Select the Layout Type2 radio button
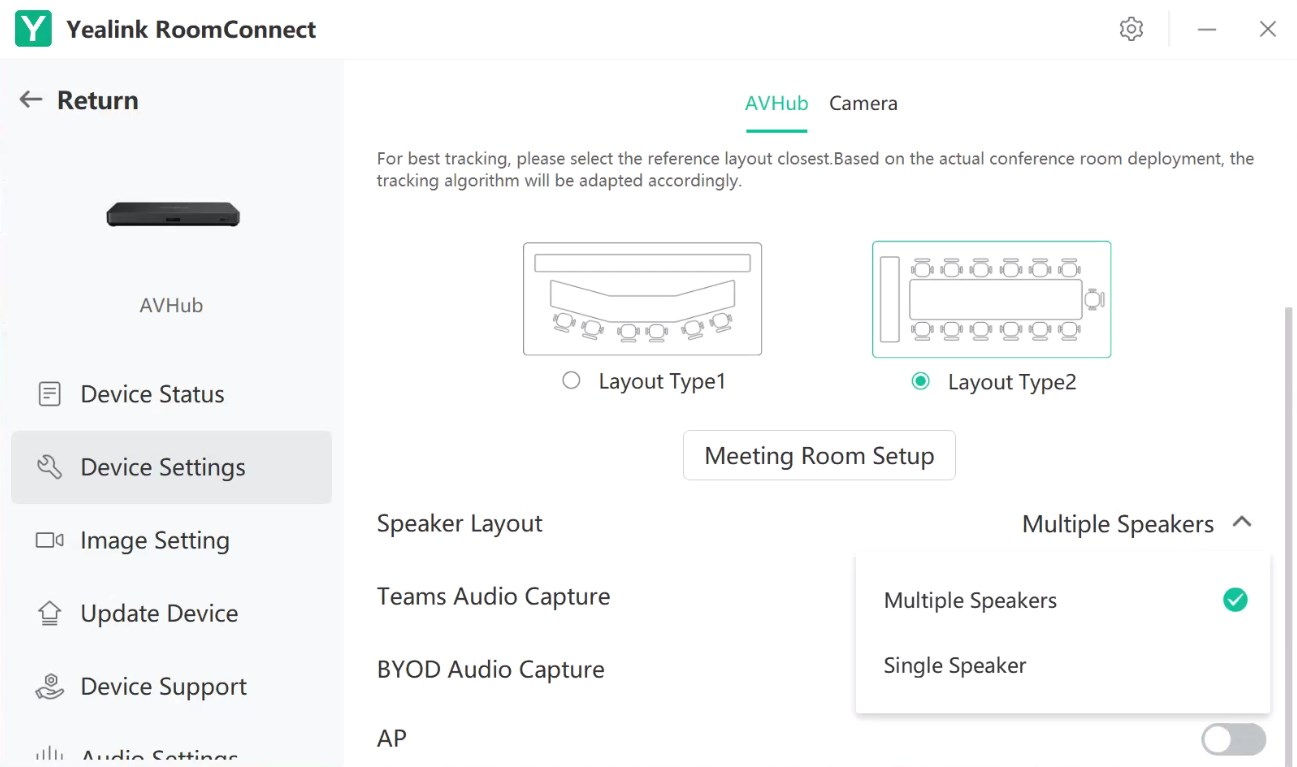The height and width of the screenshot is (767, 1297). point(920,381)
